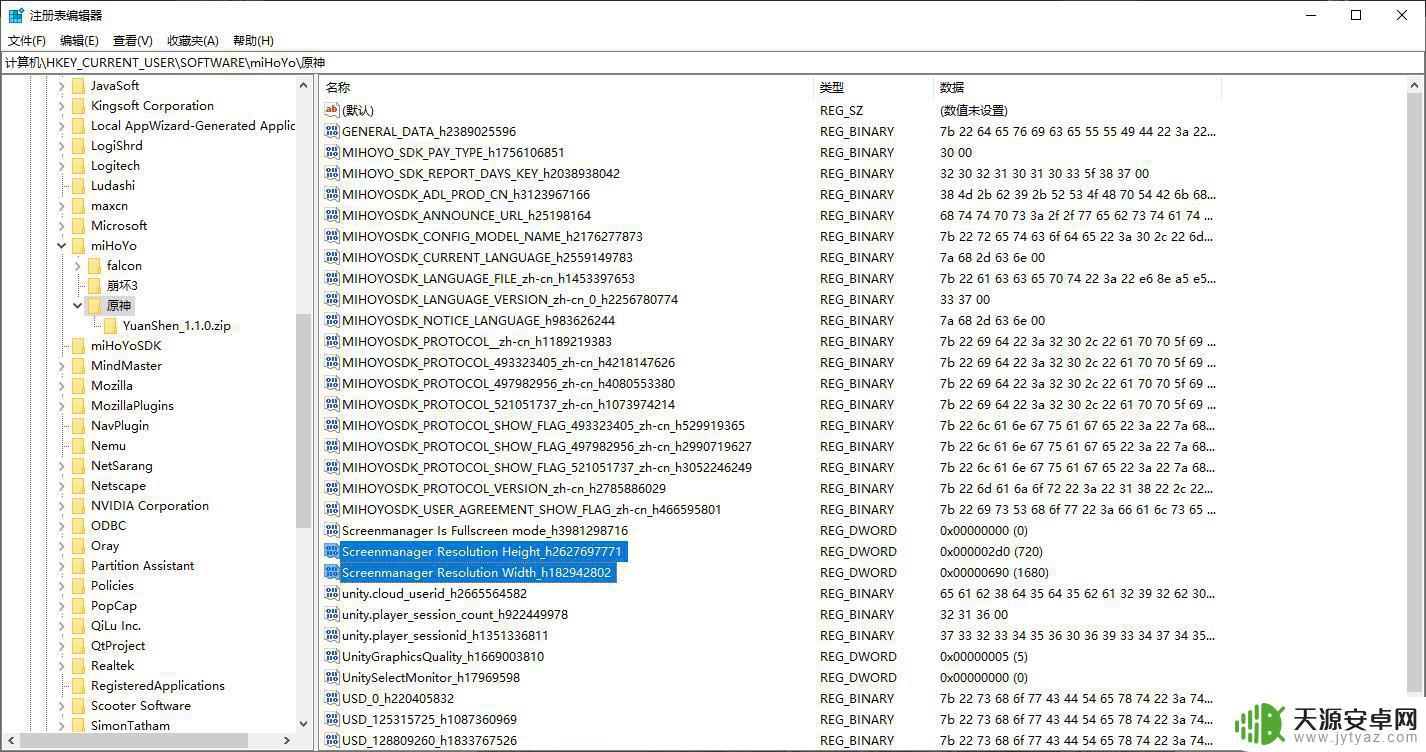The width and height of the screenshot is (1426, 752).
Task: Click the folder icon of the Mozilla key
Action: tap(78, 385)
